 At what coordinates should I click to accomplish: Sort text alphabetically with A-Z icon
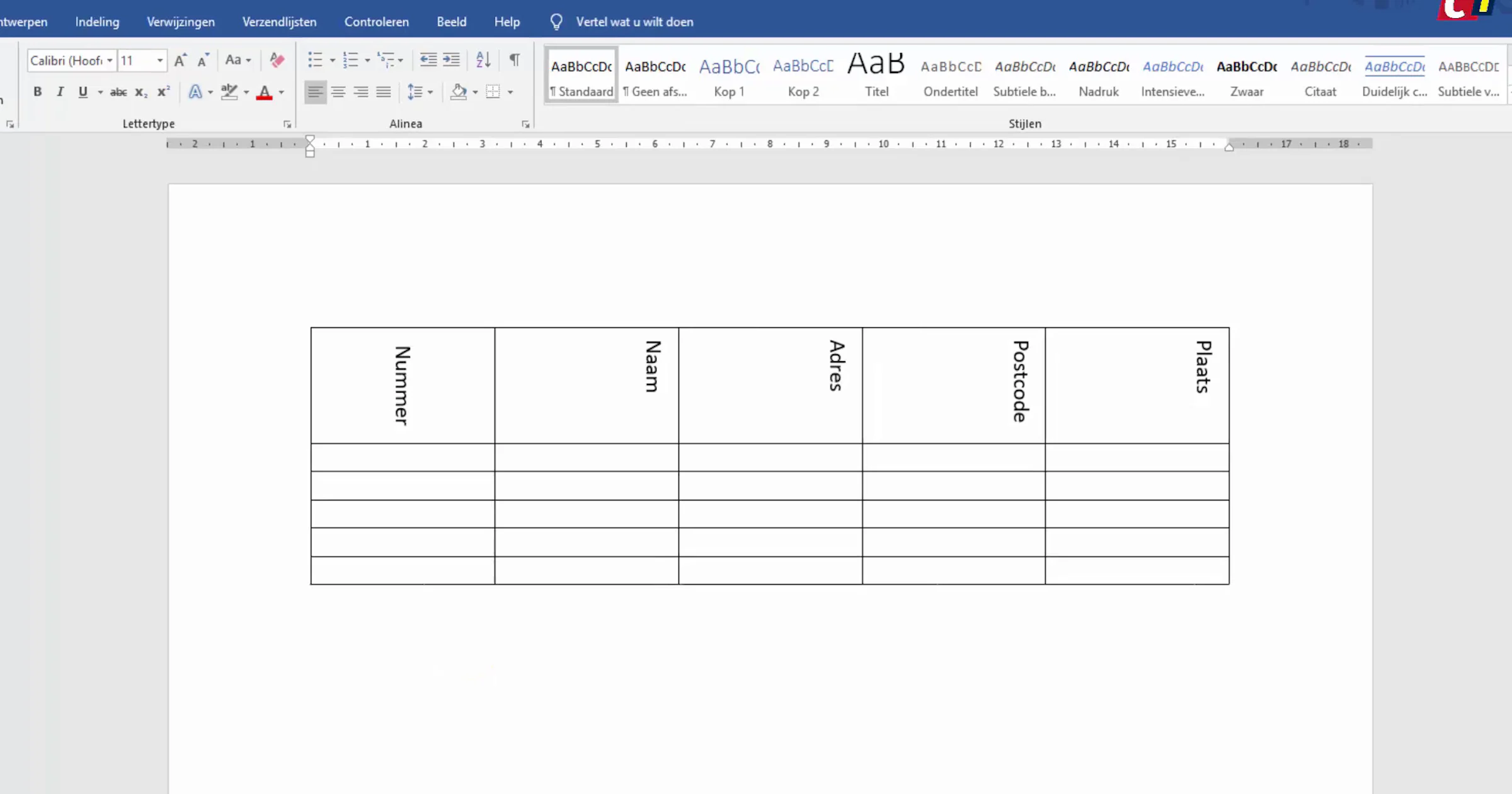point(483,60)
